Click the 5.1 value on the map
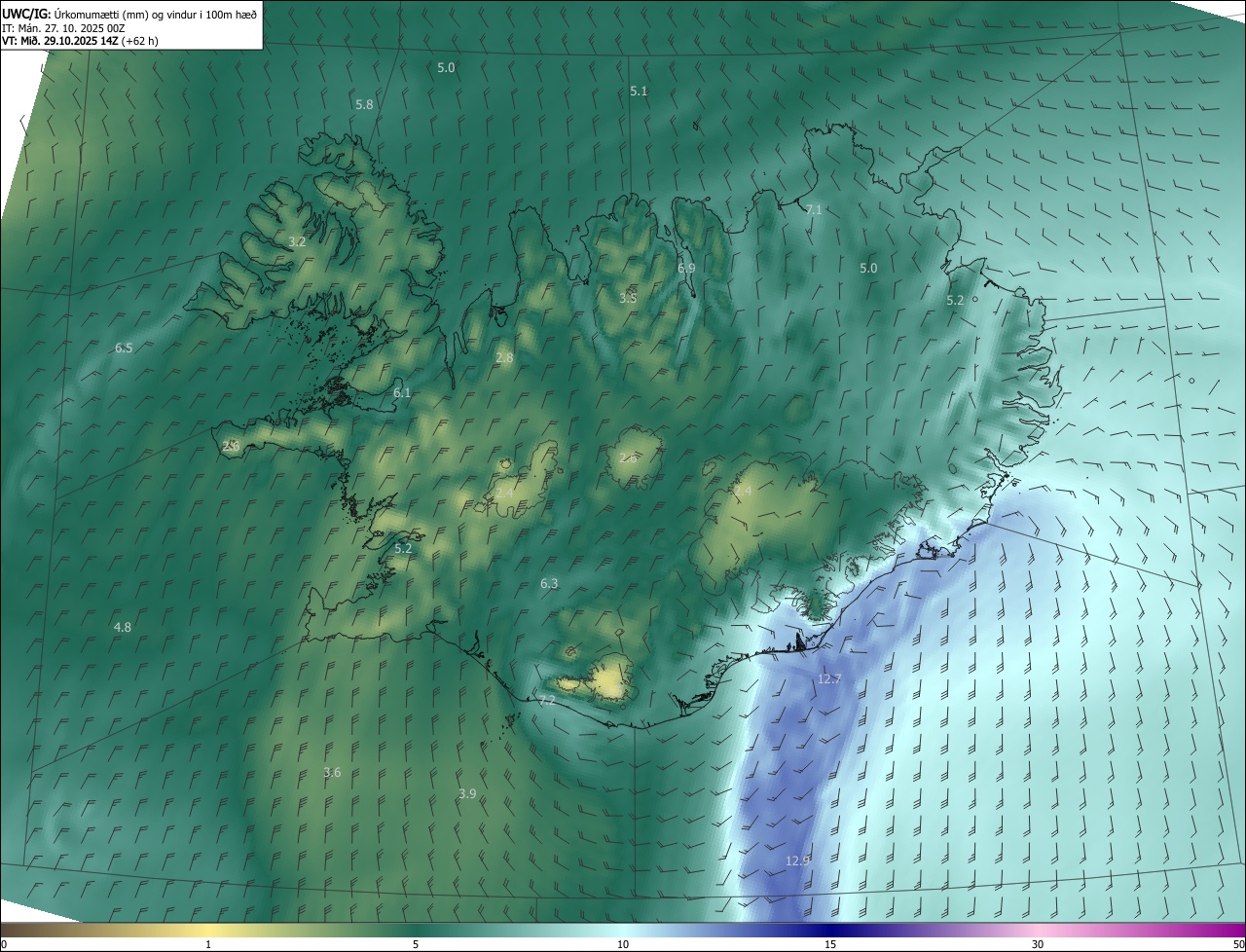The width and height of the screenshot is (1246, 952). pyautogui.click(x=639, y=91)
